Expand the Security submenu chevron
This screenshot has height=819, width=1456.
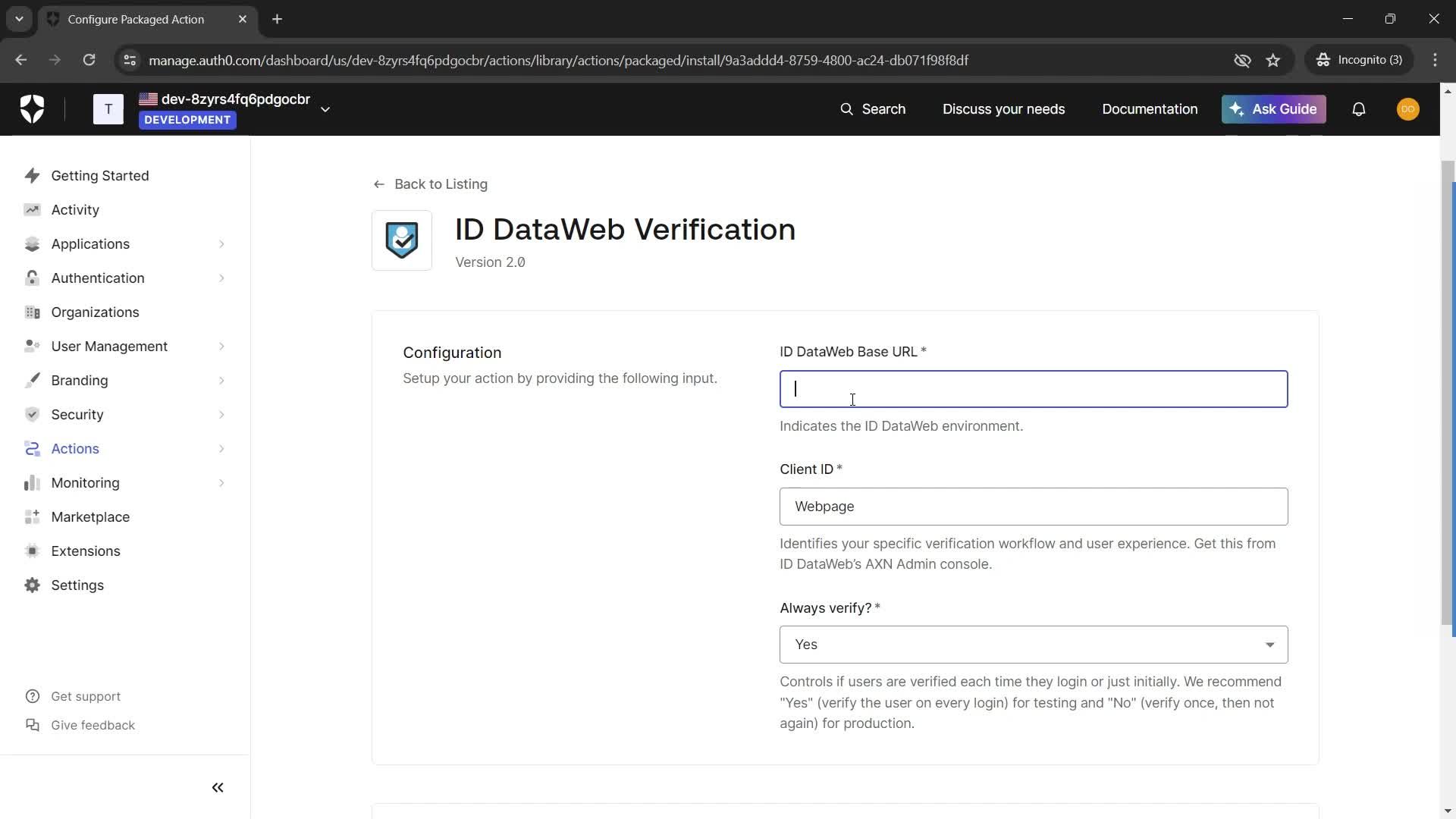pos(221,415)
